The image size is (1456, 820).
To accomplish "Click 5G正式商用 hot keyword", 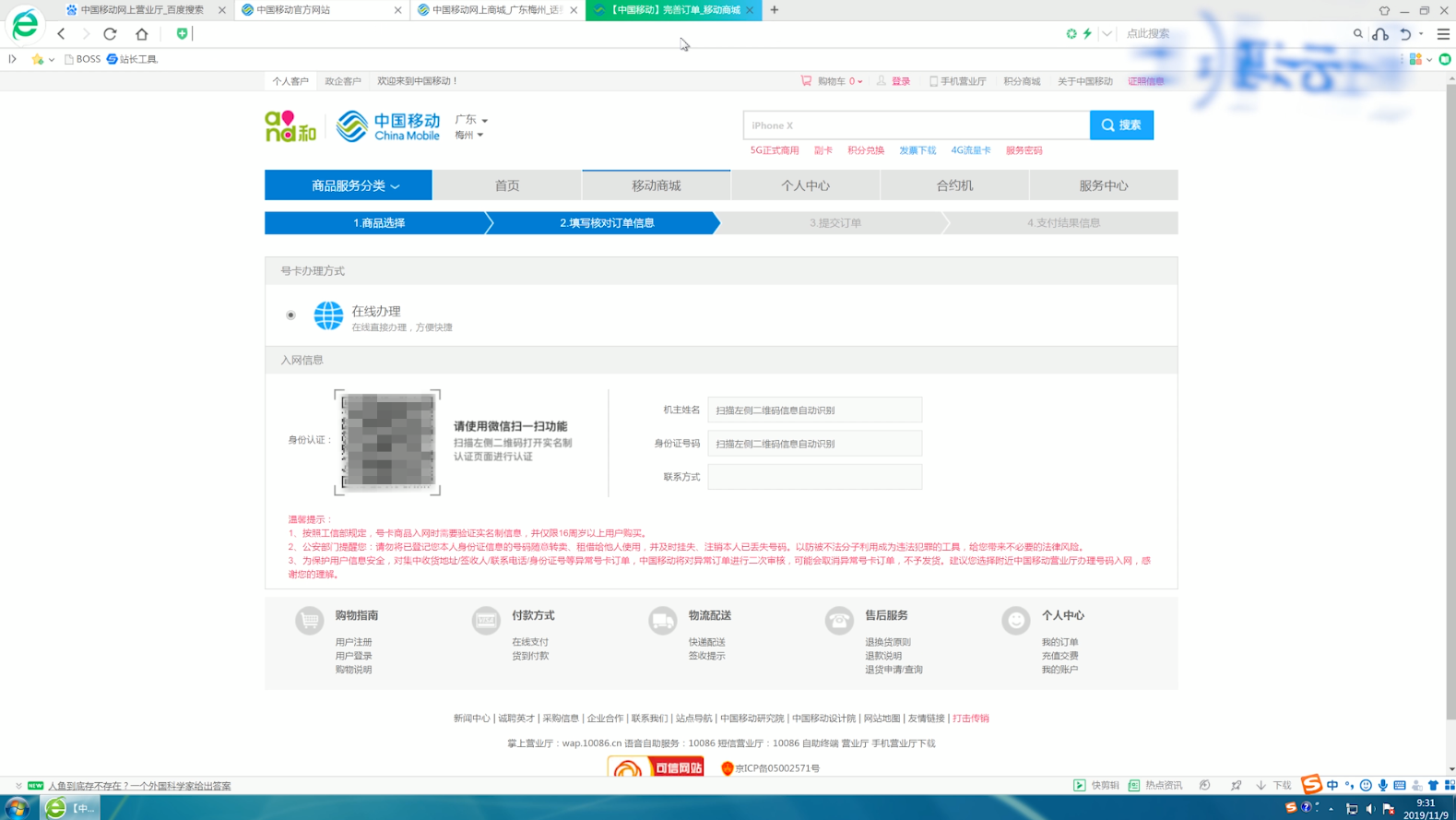I will tap(775, 150).
